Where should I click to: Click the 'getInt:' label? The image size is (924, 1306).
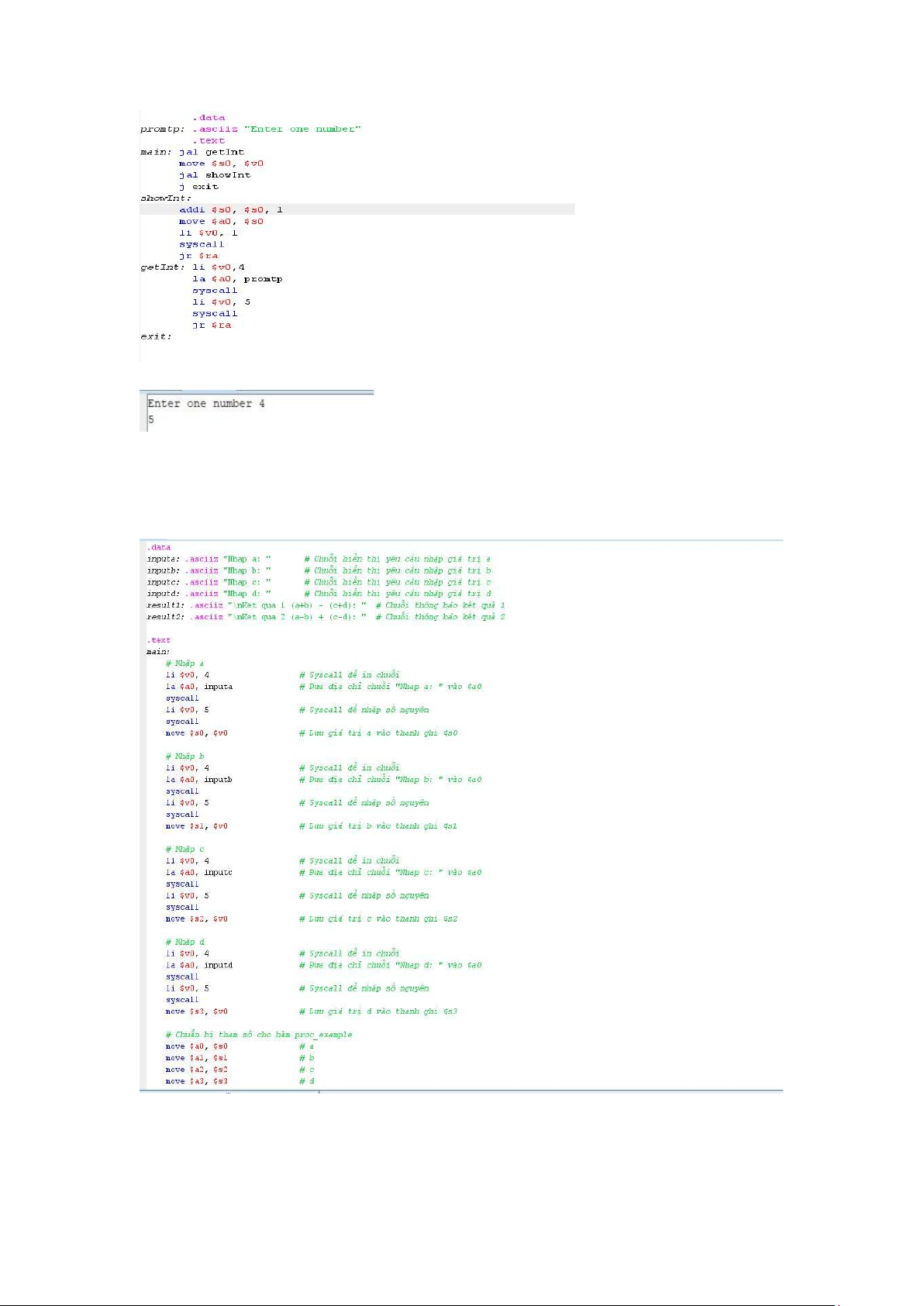tap(162, 267)
